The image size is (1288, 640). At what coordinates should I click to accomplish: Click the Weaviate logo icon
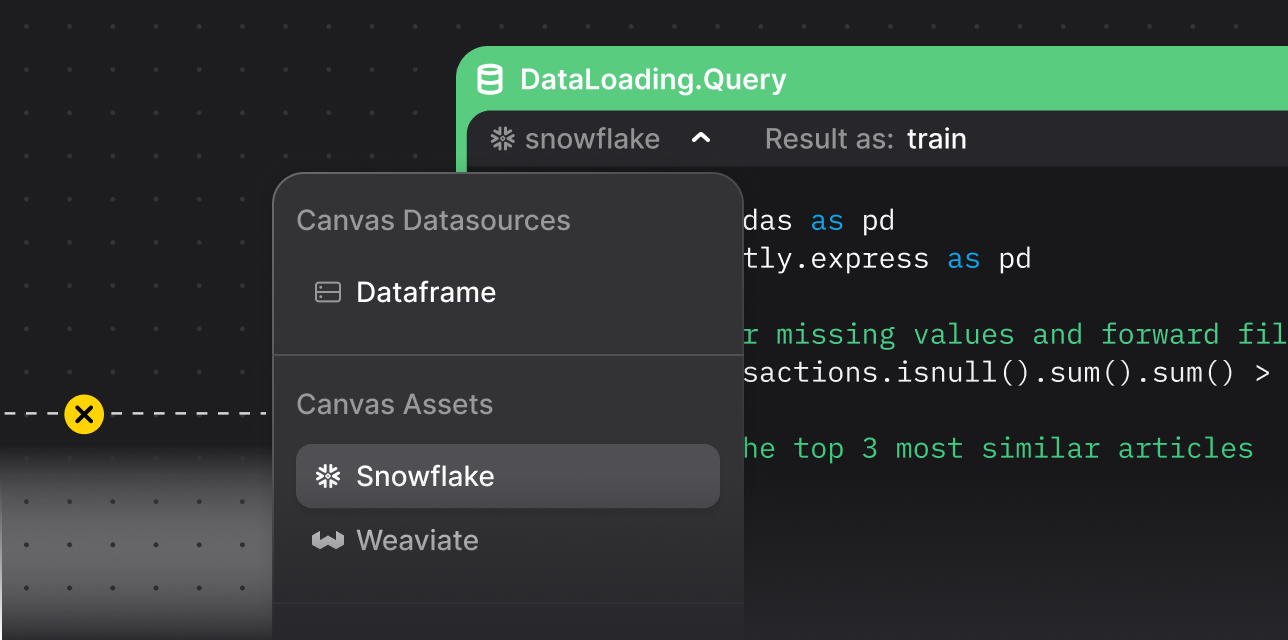(x=328, y=540)
